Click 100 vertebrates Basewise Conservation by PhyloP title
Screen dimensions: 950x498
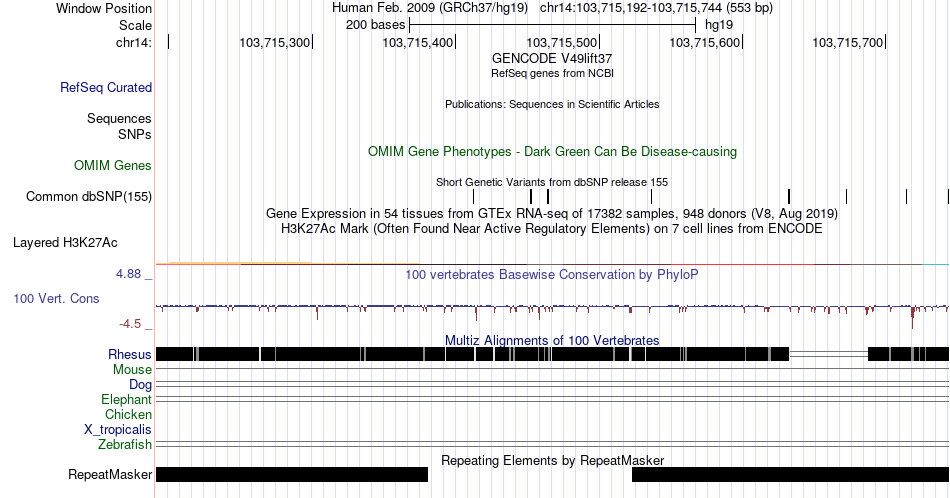point(552,274)
